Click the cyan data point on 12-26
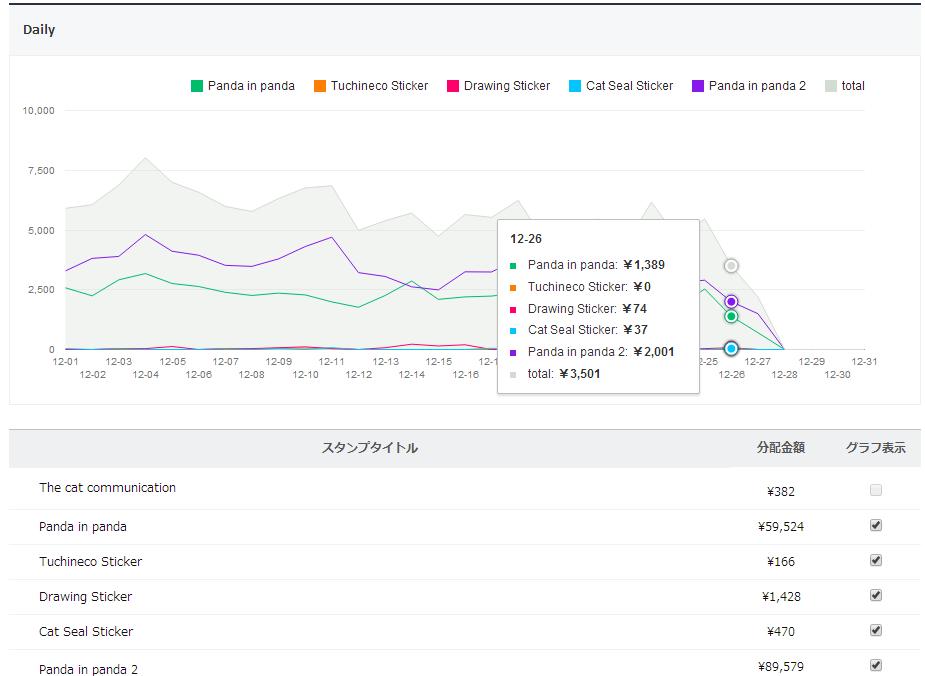The width and height of the screenshot is (925, 676). point(731,348)
